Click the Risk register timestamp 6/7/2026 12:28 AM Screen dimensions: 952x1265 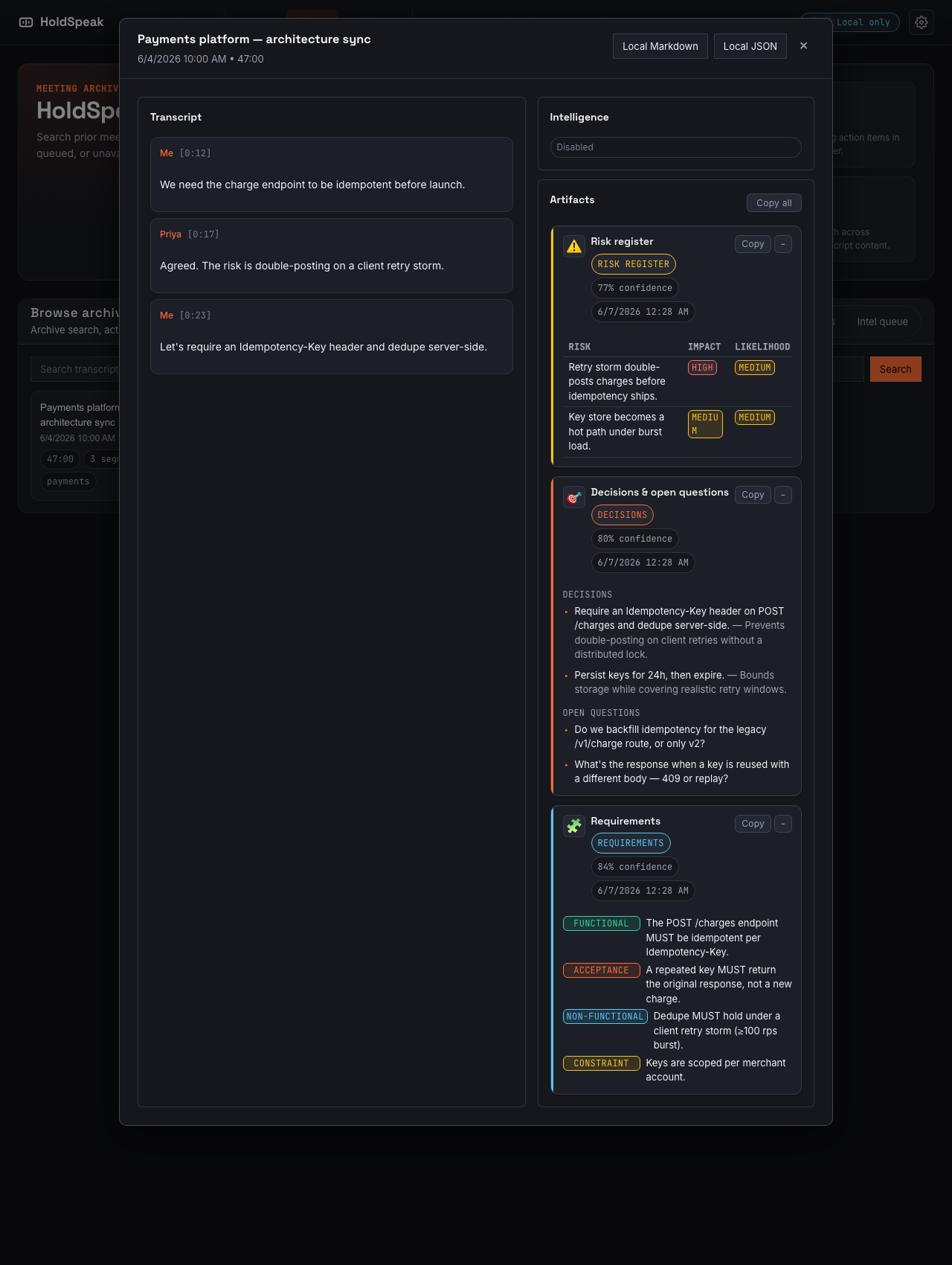point(643,312)
